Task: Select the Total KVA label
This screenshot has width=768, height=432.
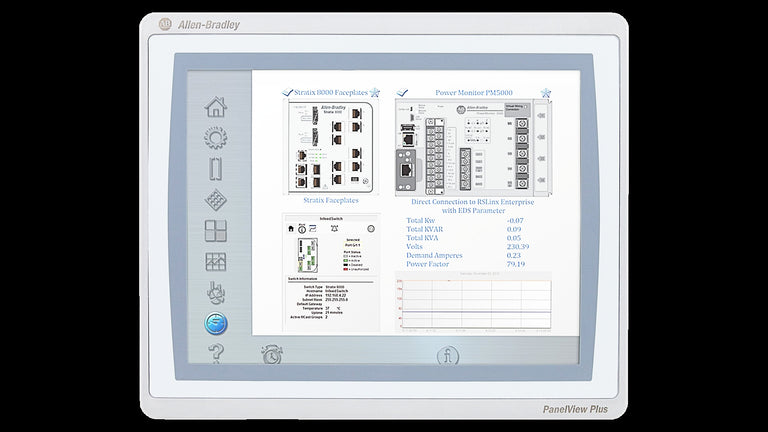Action: coord(422,238)
